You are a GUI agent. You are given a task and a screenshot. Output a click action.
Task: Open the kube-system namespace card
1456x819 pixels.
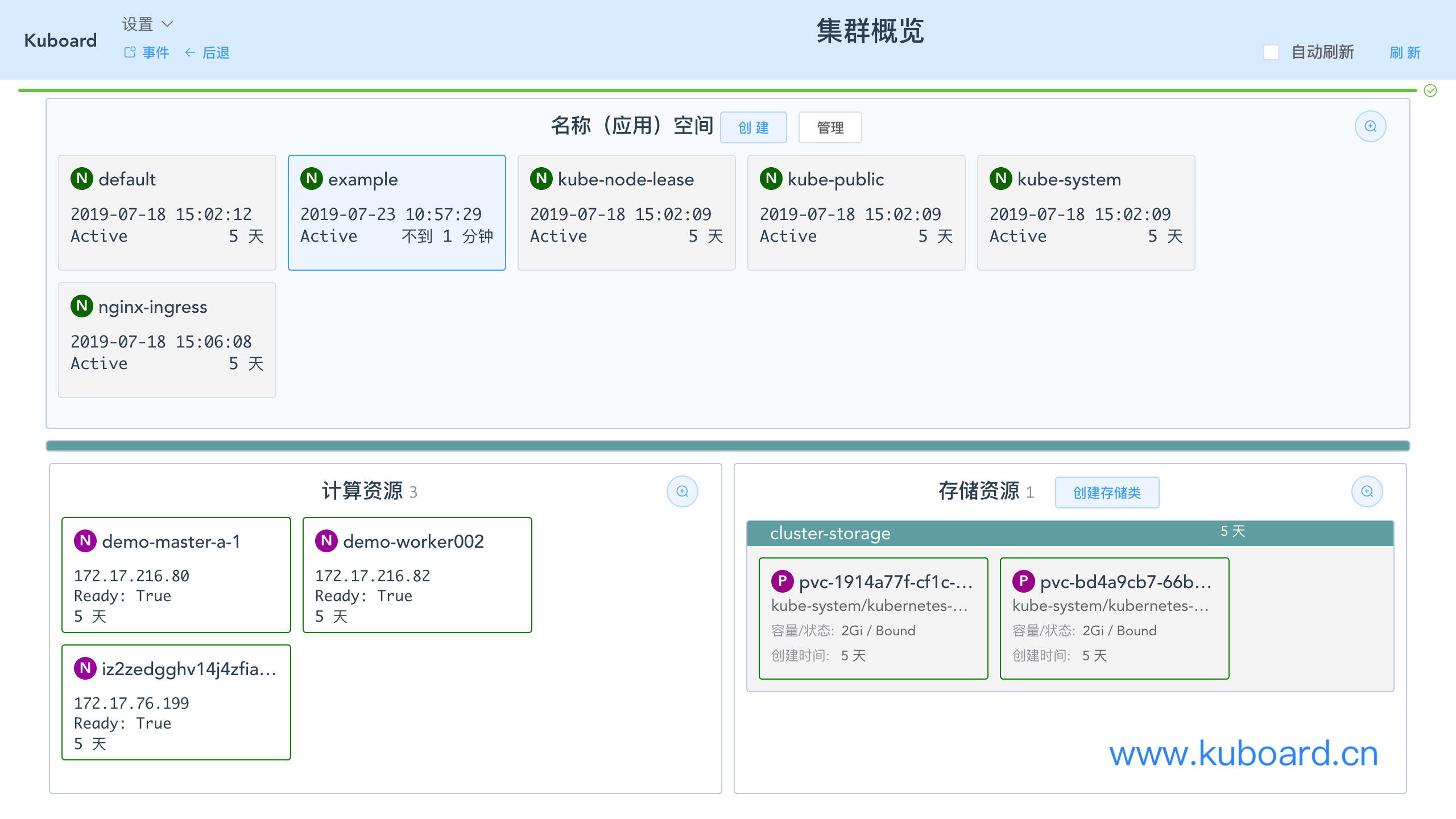tap(1086, 213)
